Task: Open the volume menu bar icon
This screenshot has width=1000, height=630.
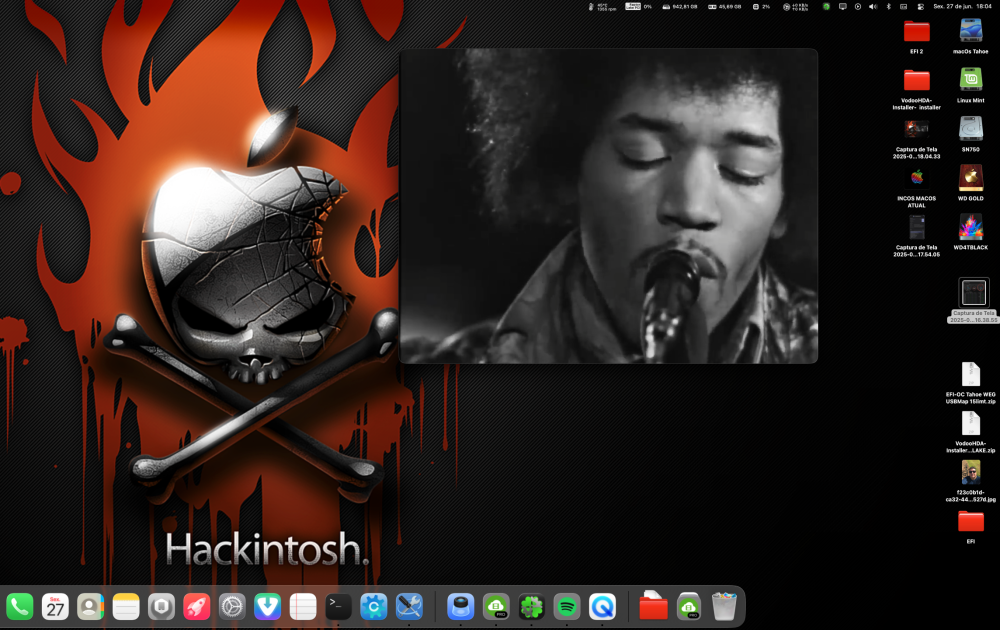Action: [x=873, y=6]
